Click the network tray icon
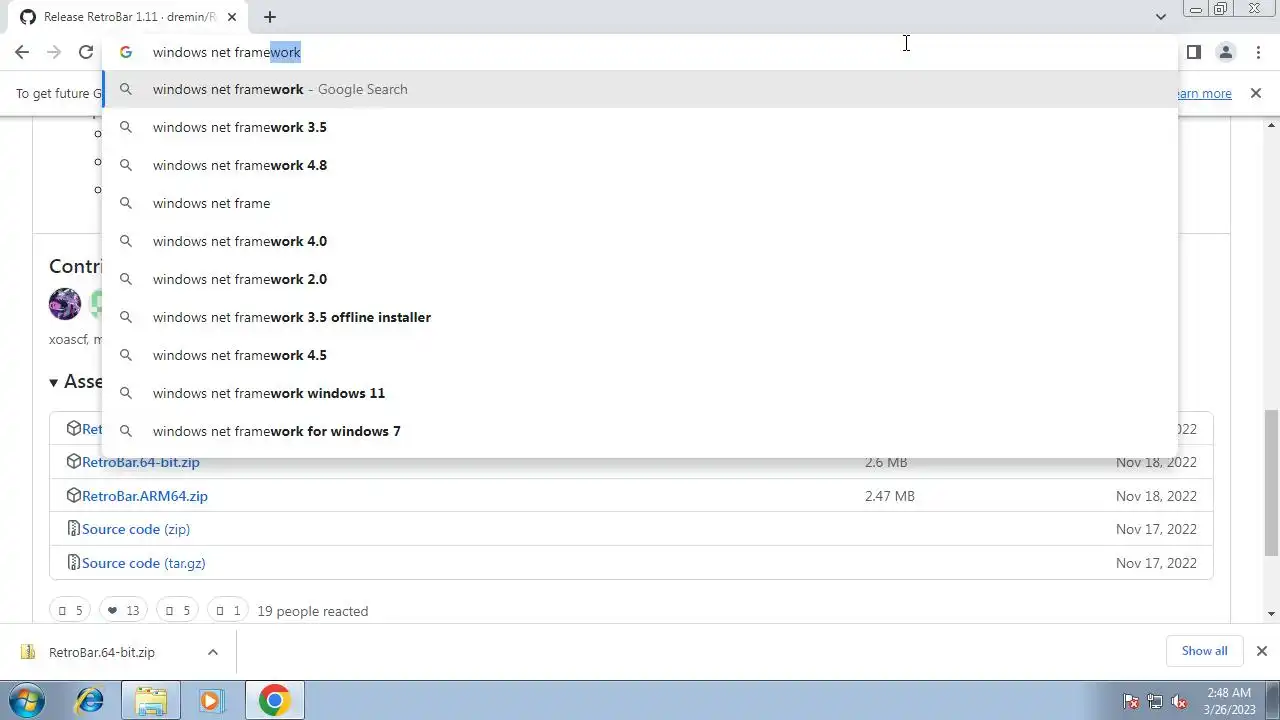The image size is (1280, 720). click(1155, 702)
